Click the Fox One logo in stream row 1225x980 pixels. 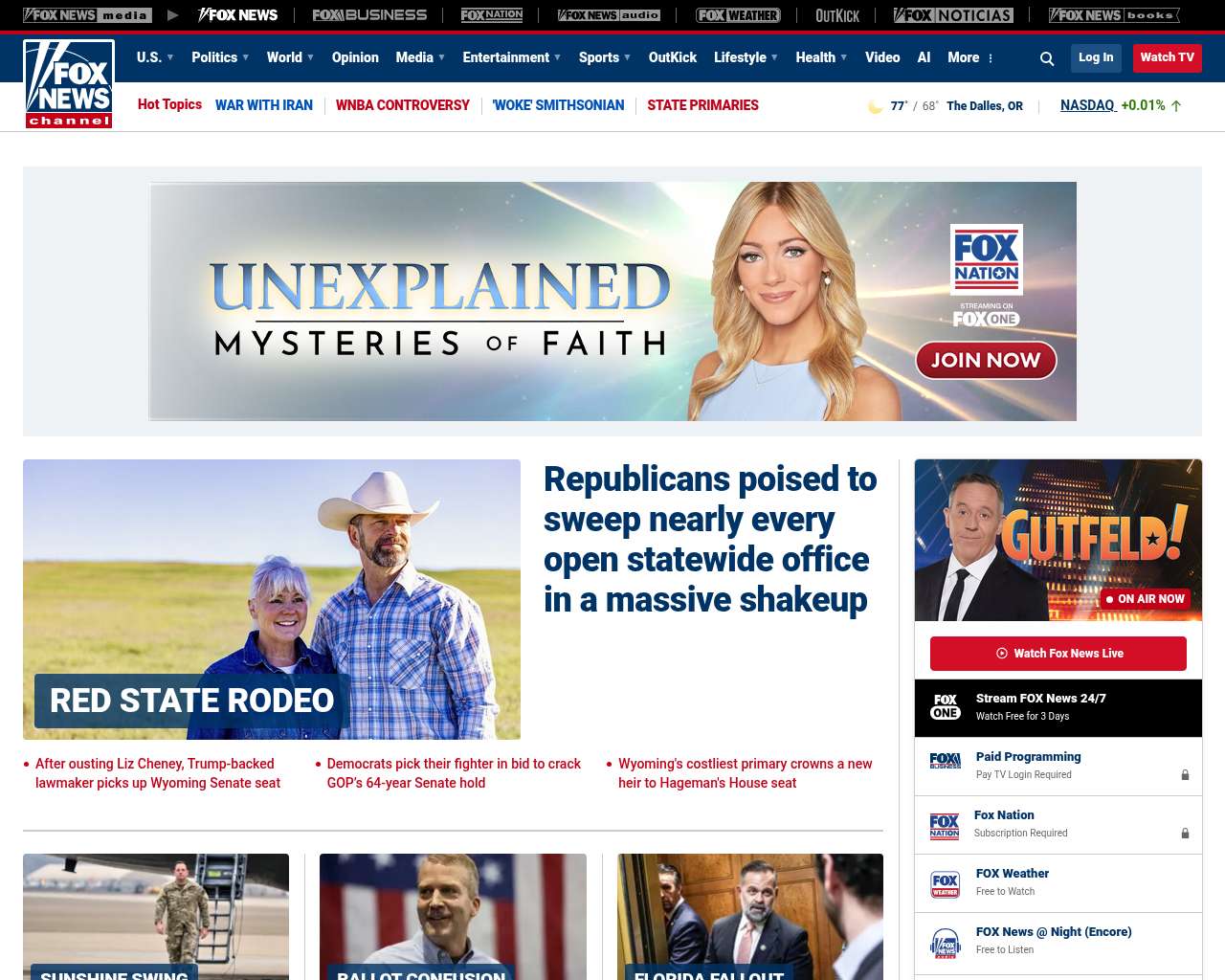pos(946,707)
